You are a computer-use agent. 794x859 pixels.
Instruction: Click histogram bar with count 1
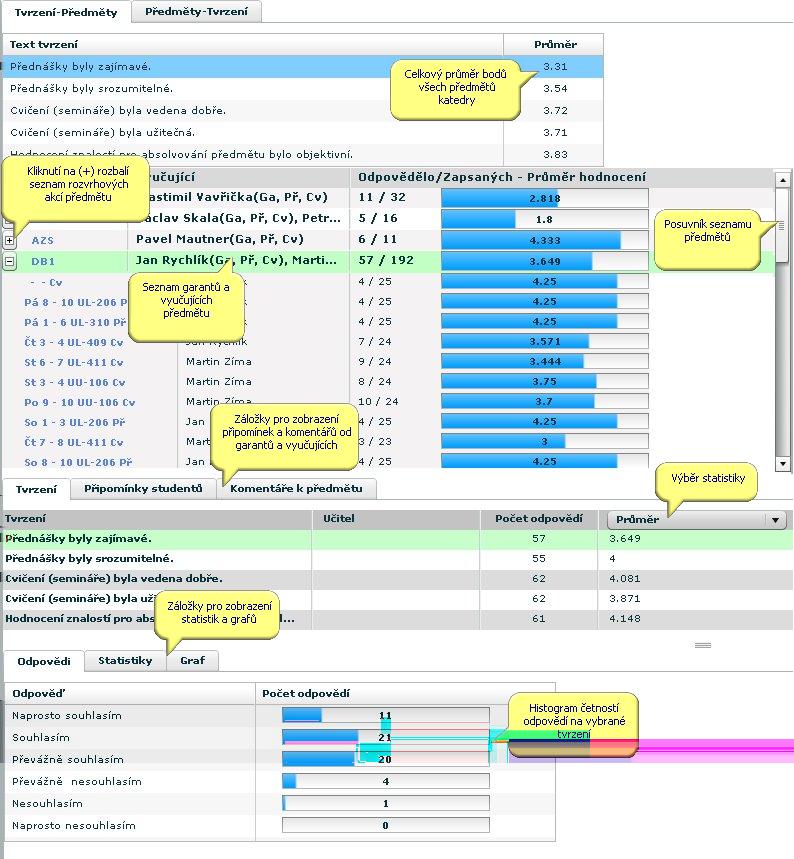(386, 803)
